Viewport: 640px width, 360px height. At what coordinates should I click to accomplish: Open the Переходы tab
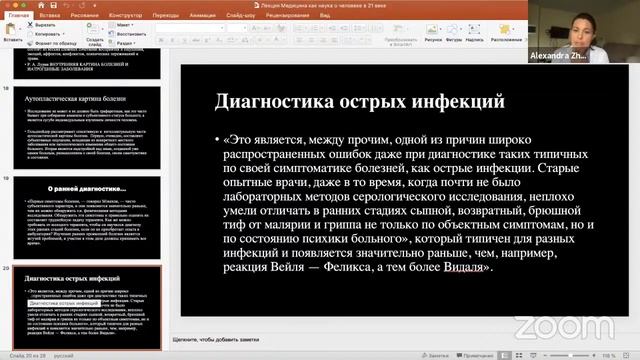click(x=165, y=15)
